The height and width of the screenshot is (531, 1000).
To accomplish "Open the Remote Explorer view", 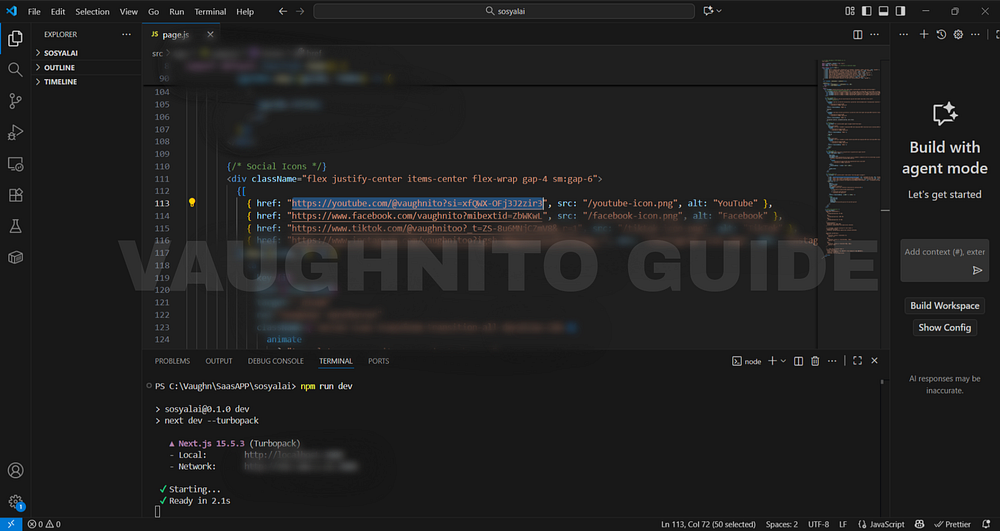I will (15, 164).
